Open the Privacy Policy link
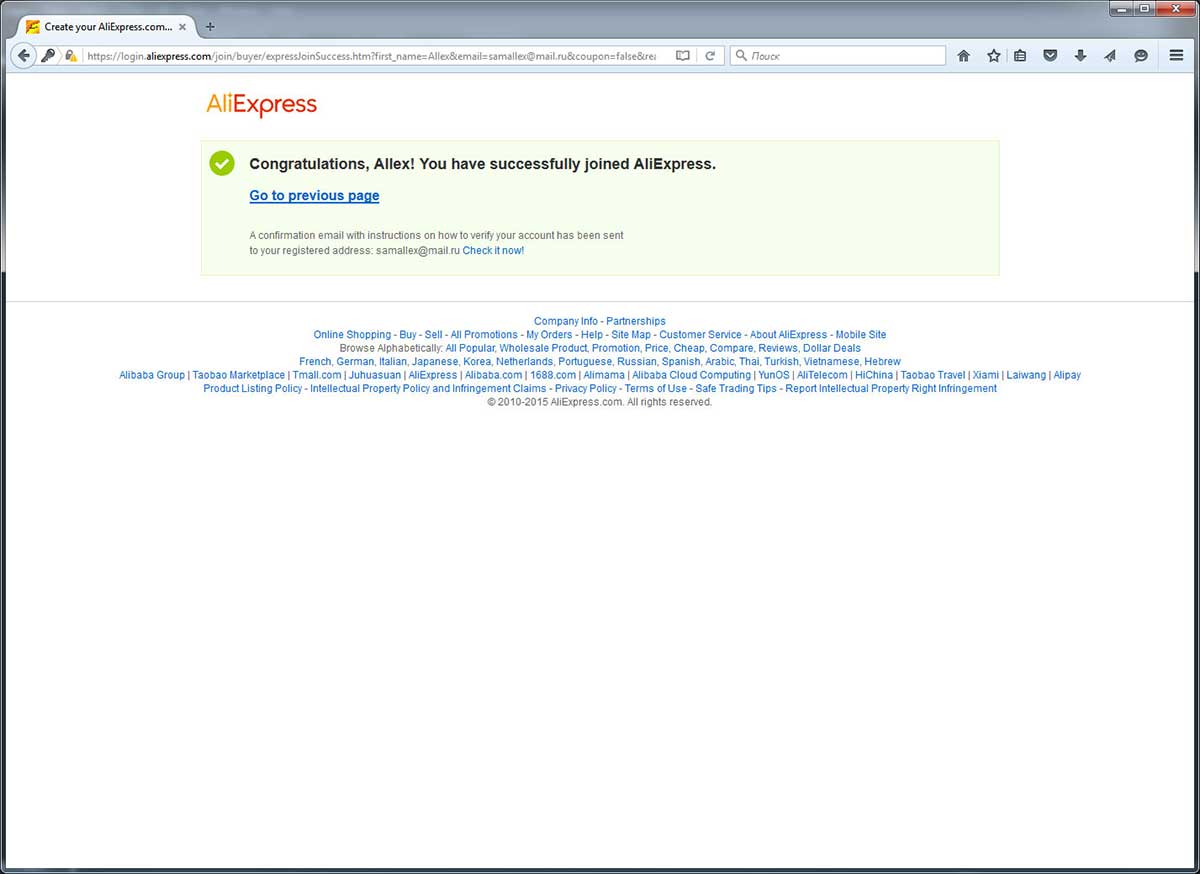 586,388
